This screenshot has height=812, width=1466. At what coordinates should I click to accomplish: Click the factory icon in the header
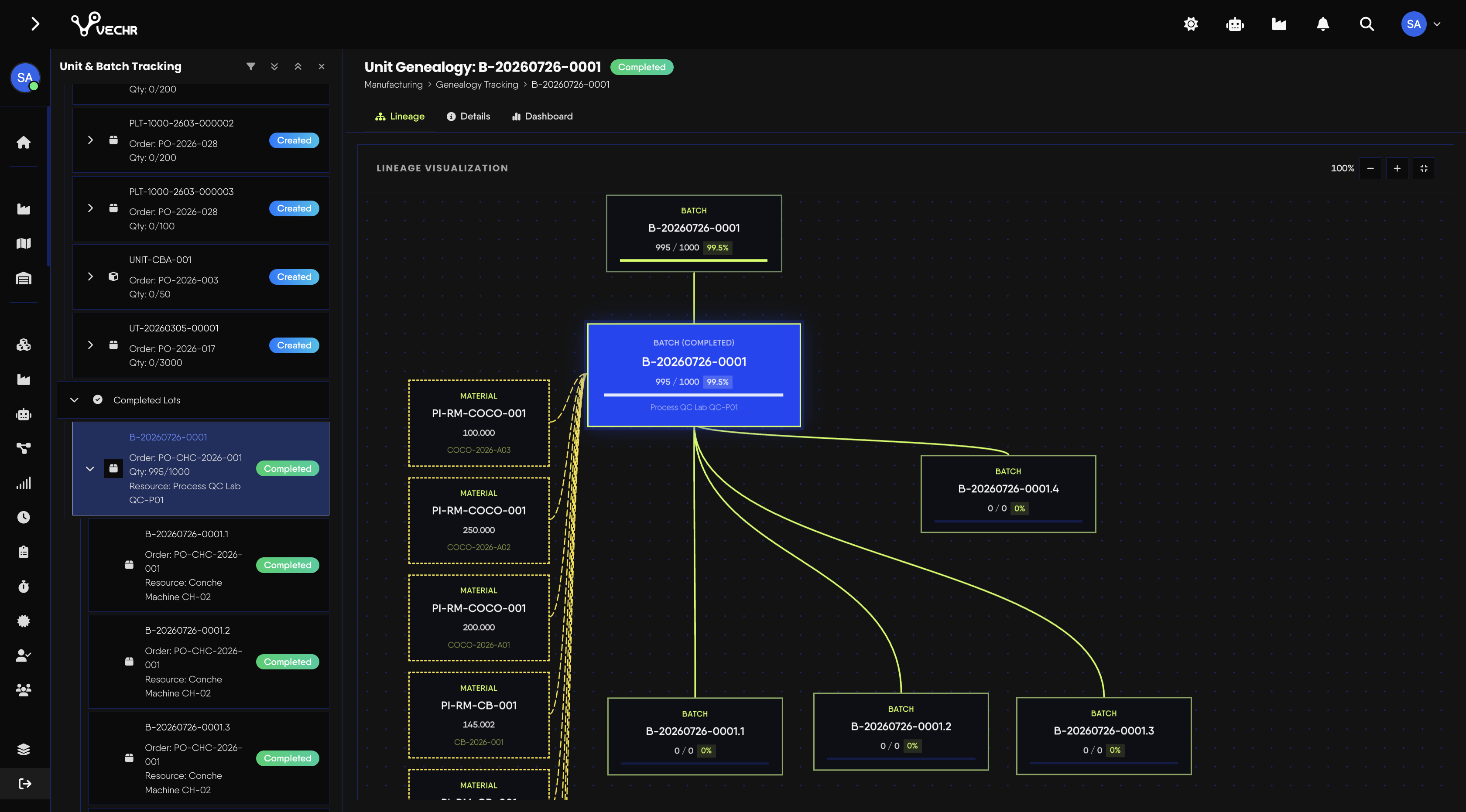pos(1279,24)
